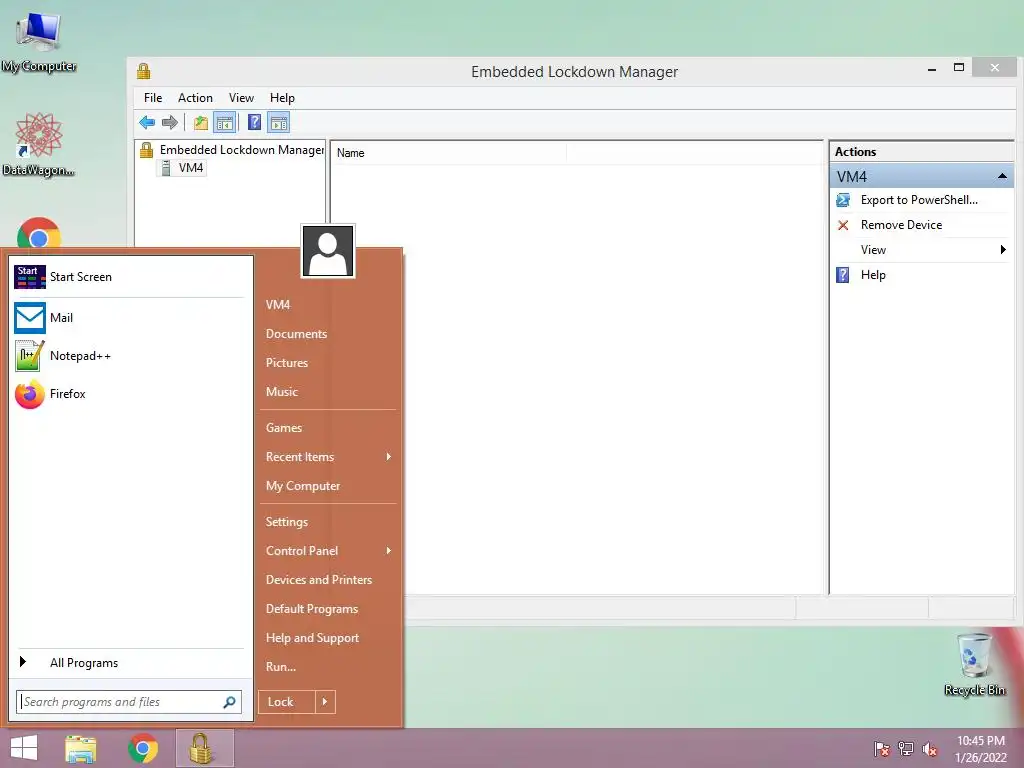Toggle the Show/Hide Console Tree toolbar icon

[224, 122]
